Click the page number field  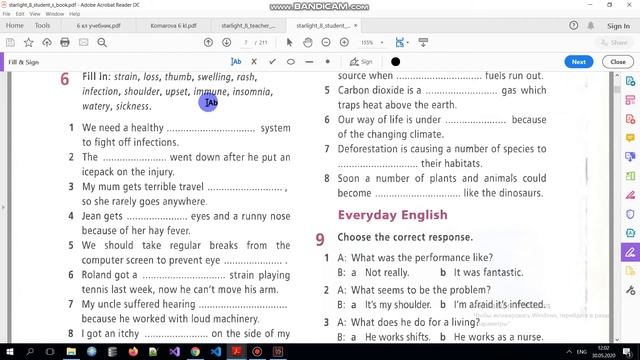pos(246,42)
